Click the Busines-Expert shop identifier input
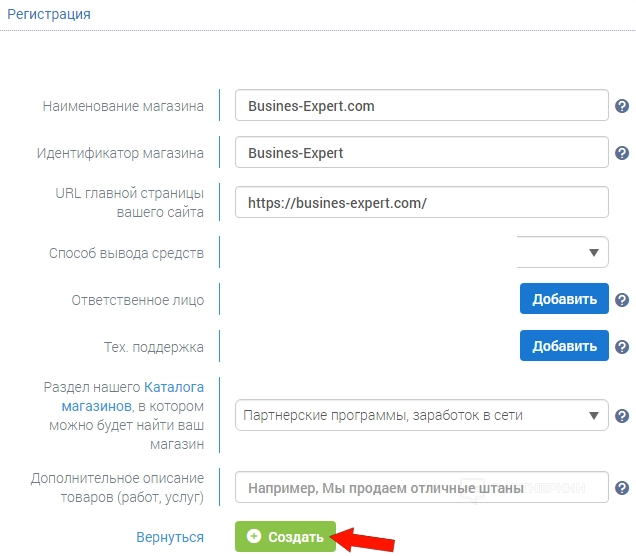Image resolution: width=636 pixels, height=556 pixels. coord(421,153)
